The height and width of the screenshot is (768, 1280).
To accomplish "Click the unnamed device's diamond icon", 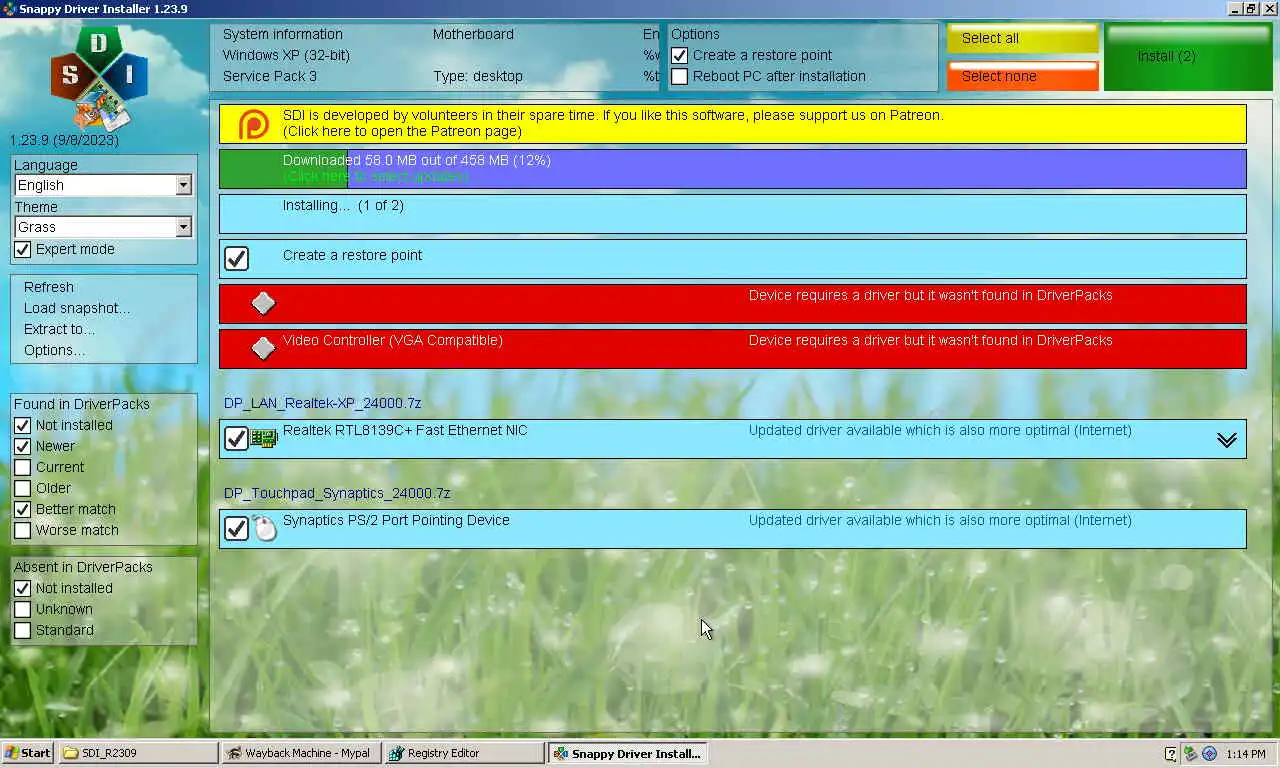I will click(263, 303).
